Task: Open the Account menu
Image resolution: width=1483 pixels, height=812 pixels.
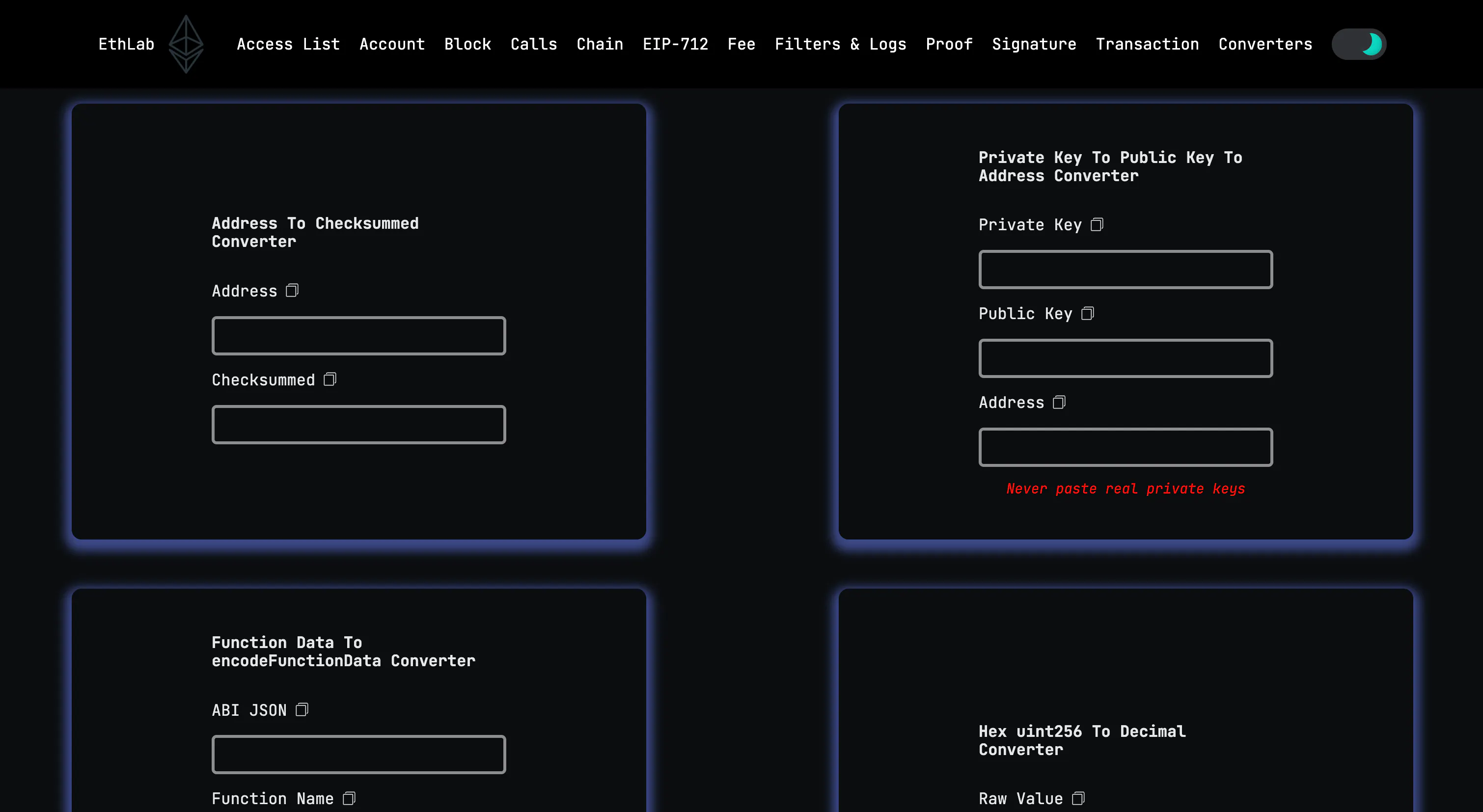Action: 392,44
